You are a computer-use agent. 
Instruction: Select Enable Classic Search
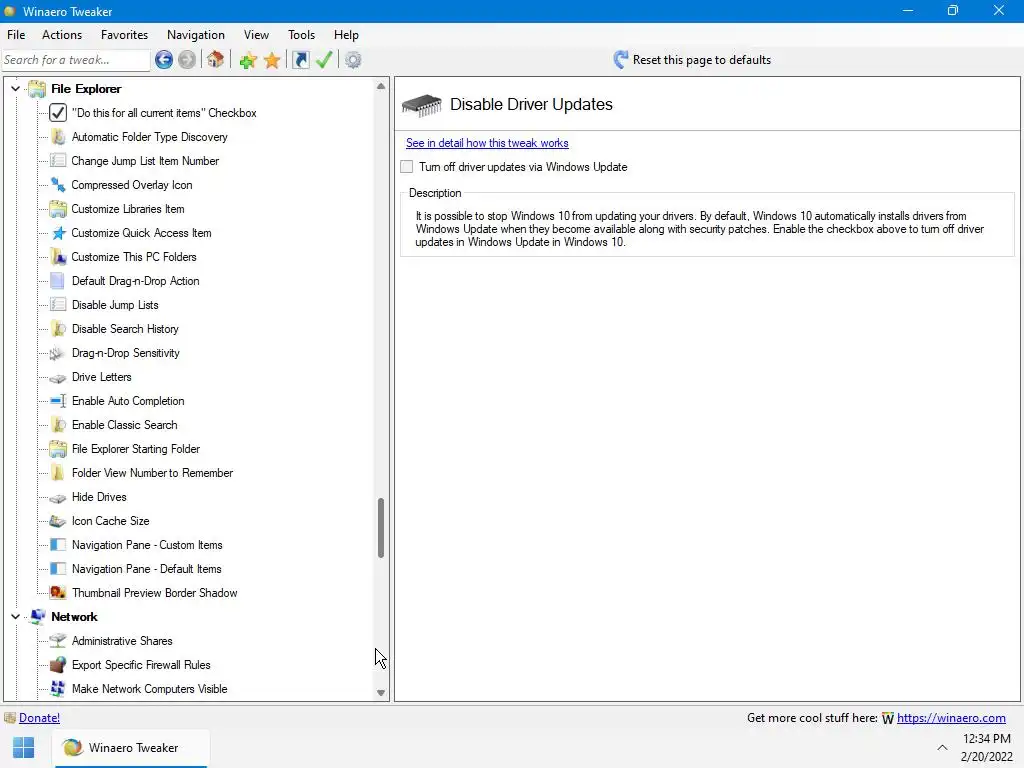click(x=125, y=425)
